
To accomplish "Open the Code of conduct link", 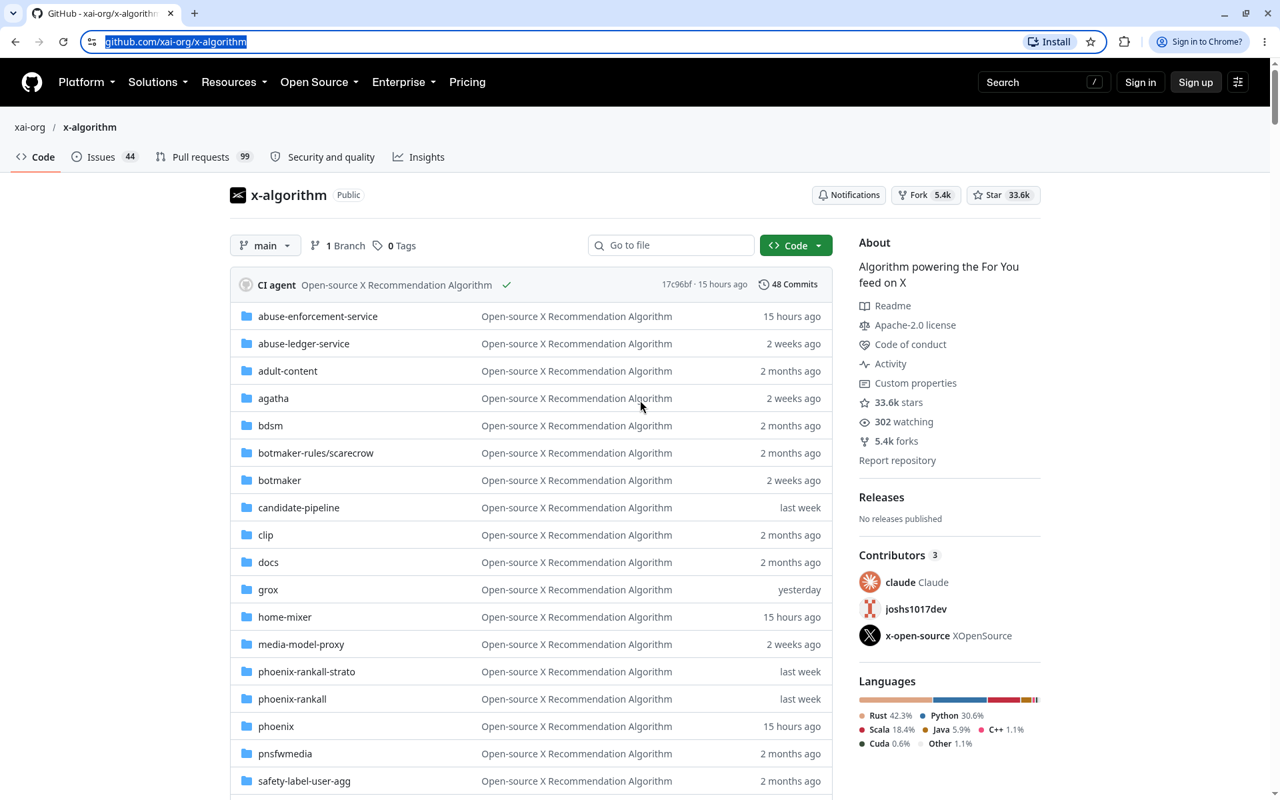I will click(910, 345).
